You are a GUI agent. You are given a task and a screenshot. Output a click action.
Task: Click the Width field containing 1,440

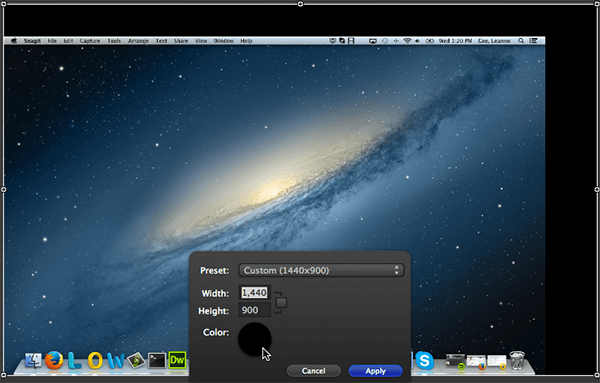click(x=254, y=293)
